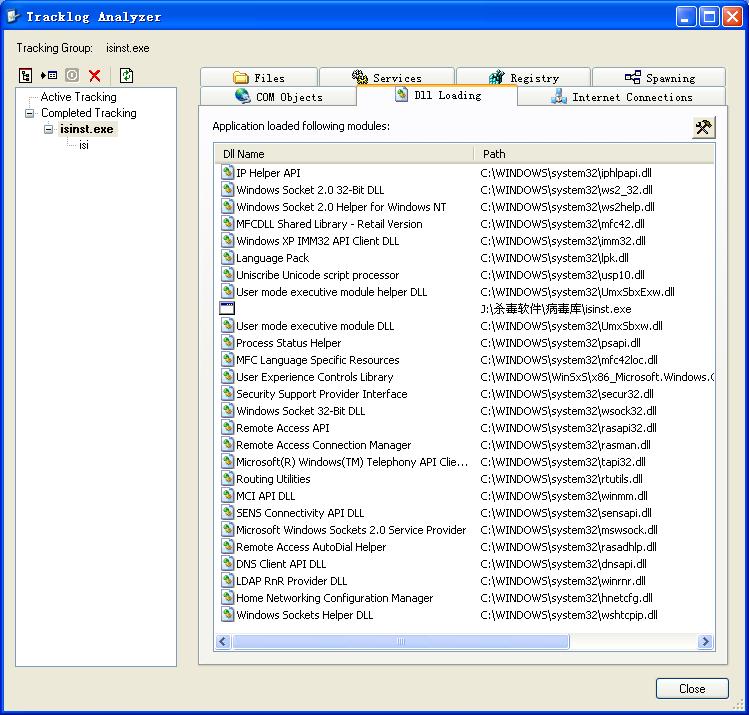The image size is (749, 715).
Task: Collapse the Completed Tracking tree node
Action: pos(31,114)
